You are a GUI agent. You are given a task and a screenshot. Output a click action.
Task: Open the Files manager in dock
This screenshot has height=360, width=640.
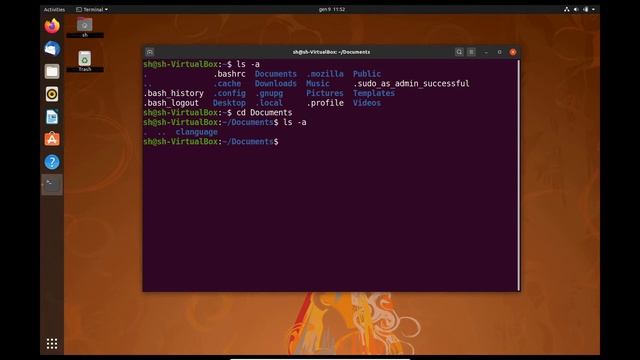(52, 71)
